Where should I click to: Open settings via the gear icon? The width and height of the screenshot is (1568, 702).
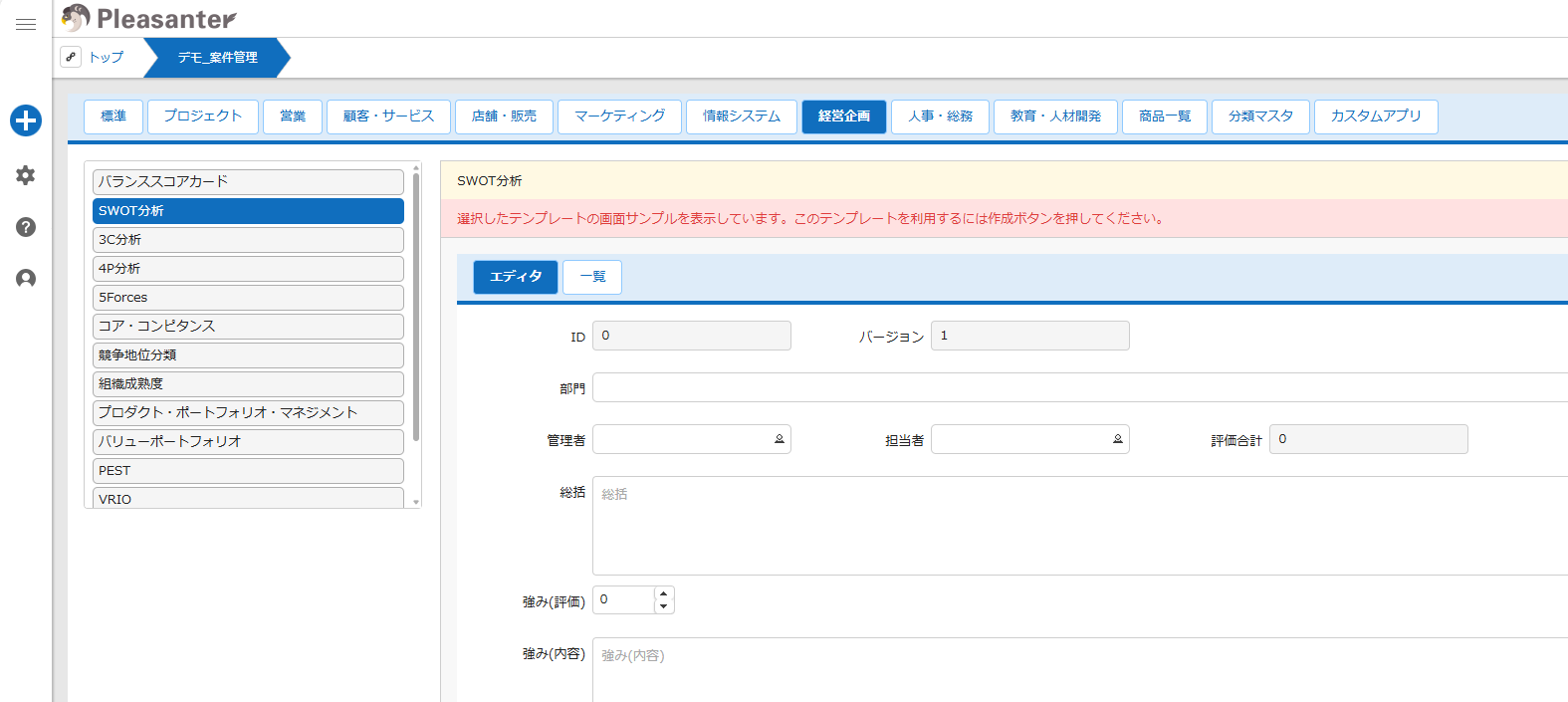[26, 175]
